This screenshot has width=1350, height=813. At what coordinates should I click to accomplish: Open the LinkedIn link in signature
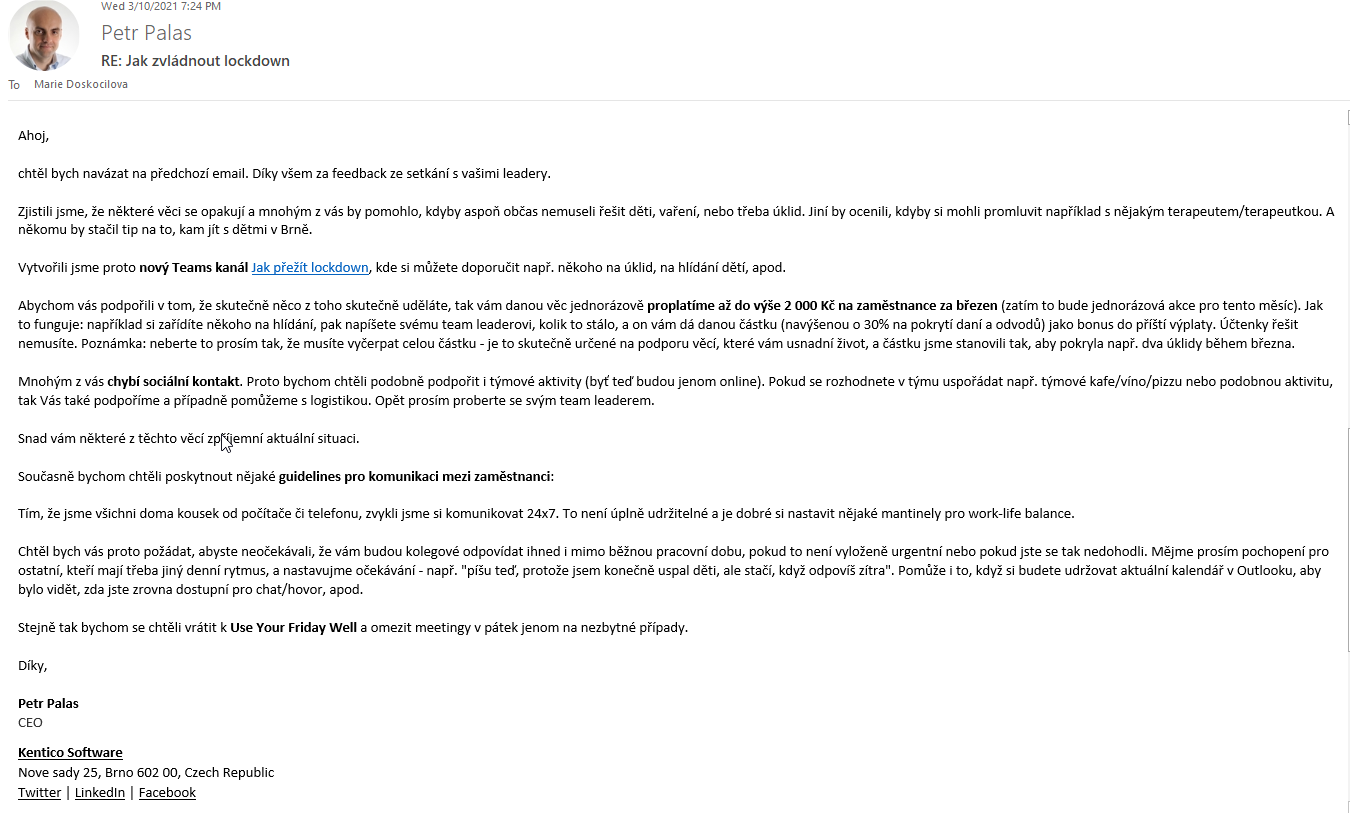click(100, 793)
